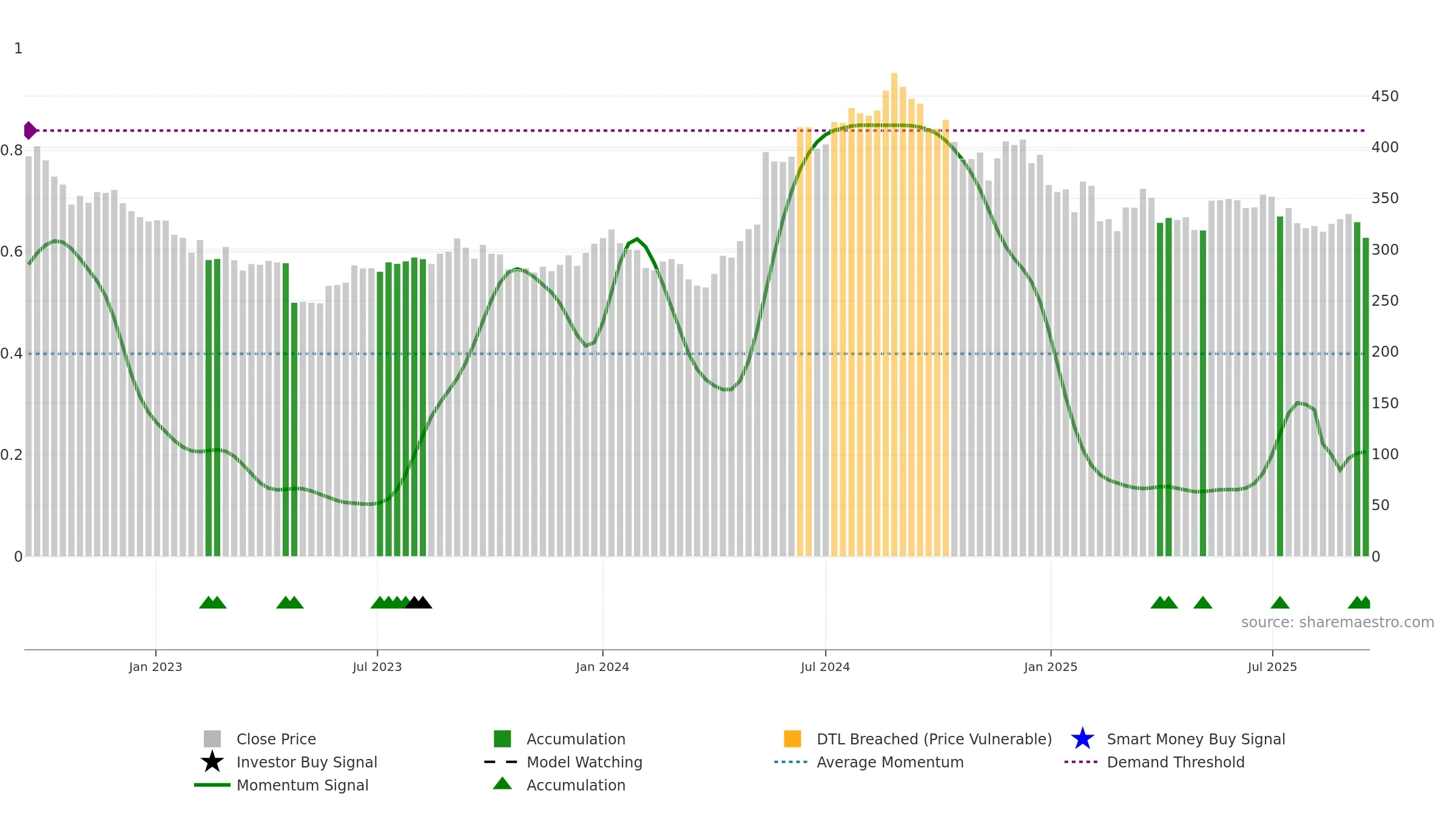This screenshot has width=1456, height=819.
Task: Click the 150 price axis value
Action: coord(1385,403)
